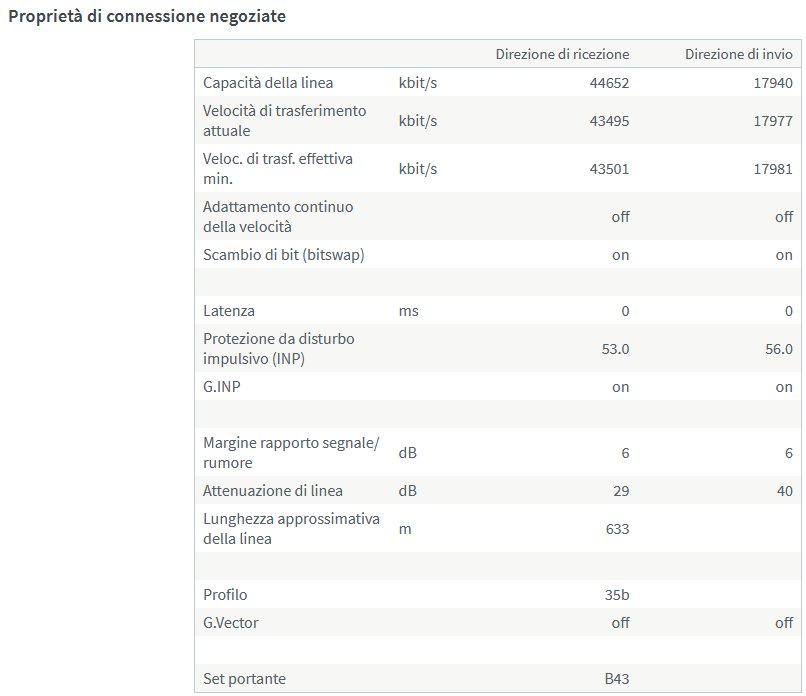Click the 'Direzione di invio' column header
Screen dimensions: 806x696
point(738,54)
